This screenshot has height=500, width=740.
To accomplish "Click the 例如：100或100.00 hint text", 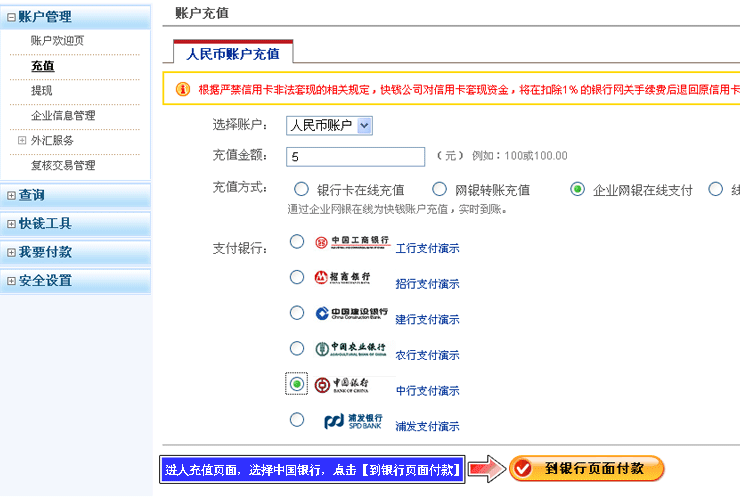I will [x=520, y=156].
